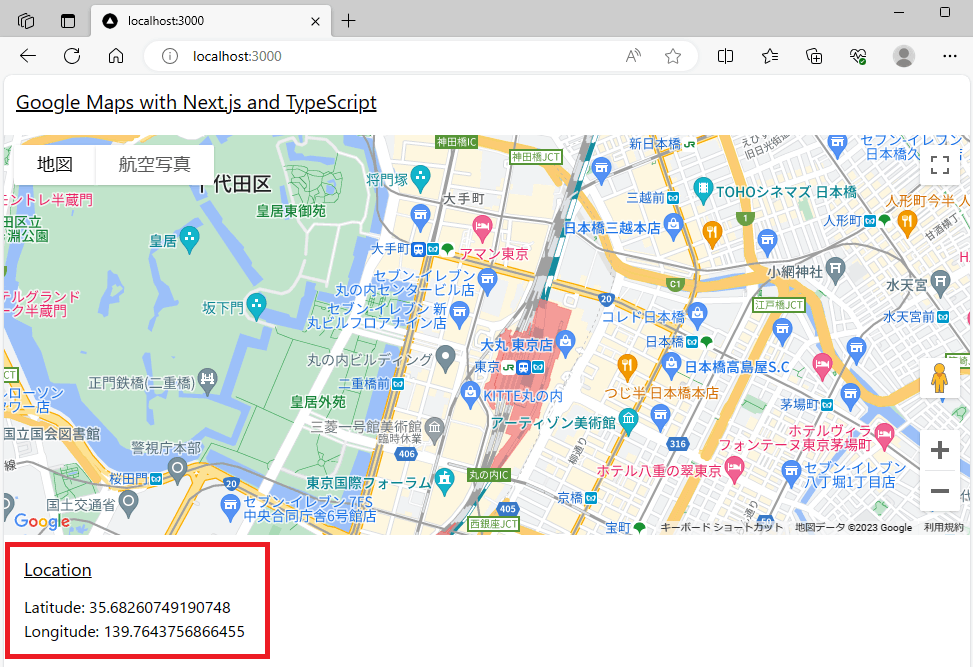View site information icon in address bar
This screenshot has width=973, height=667.
169,56
